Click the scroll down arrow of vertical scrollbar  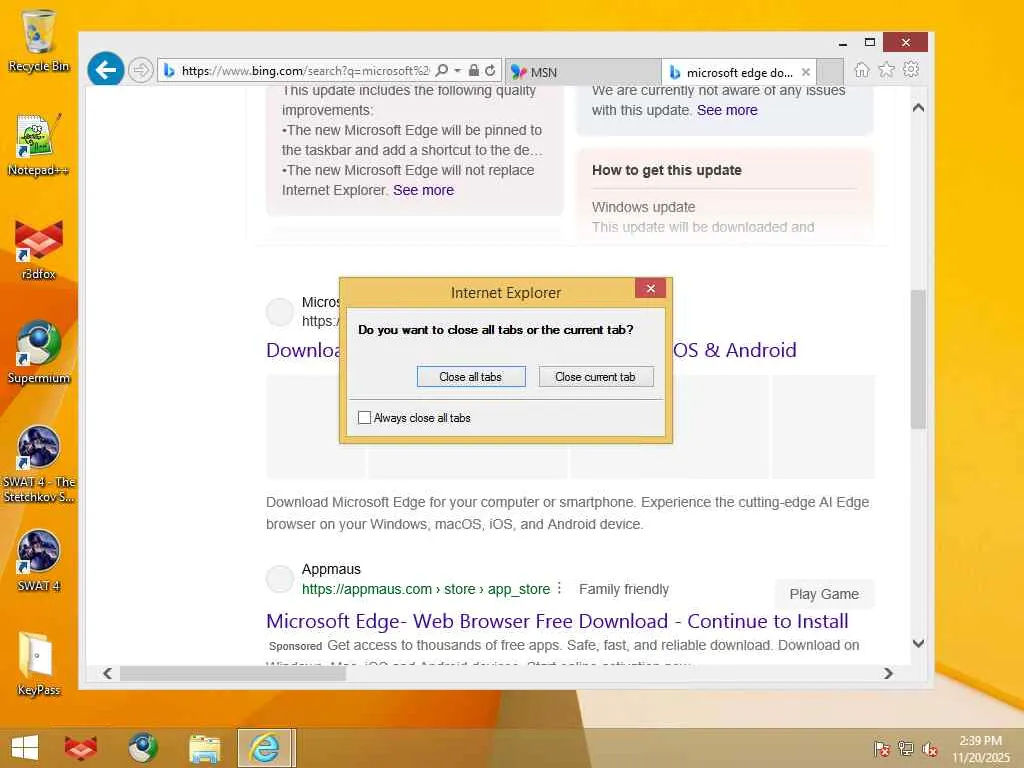(x=918, y=643)
